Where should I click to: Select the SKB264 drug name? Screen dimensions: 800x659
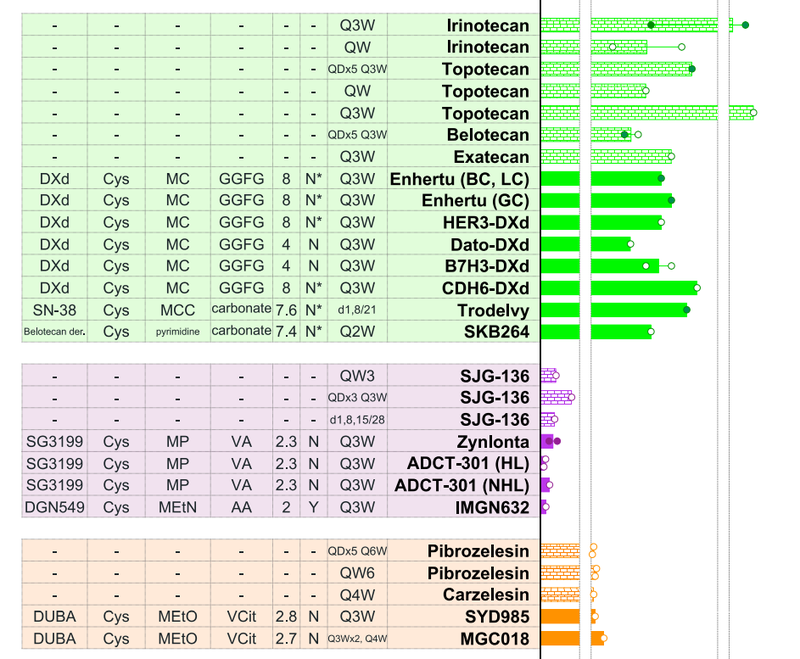pyautogui.click(x=496, y=331)
